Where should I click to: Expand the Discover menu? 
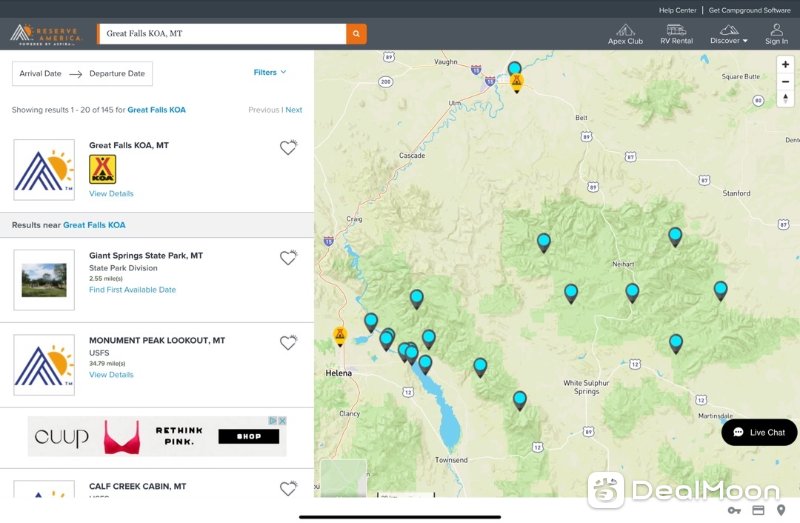(729, 34)
